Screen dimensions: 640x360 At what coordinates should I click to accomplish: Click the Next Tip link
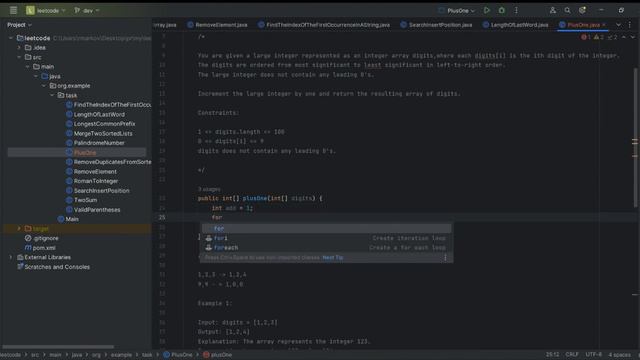coord(333,258)
